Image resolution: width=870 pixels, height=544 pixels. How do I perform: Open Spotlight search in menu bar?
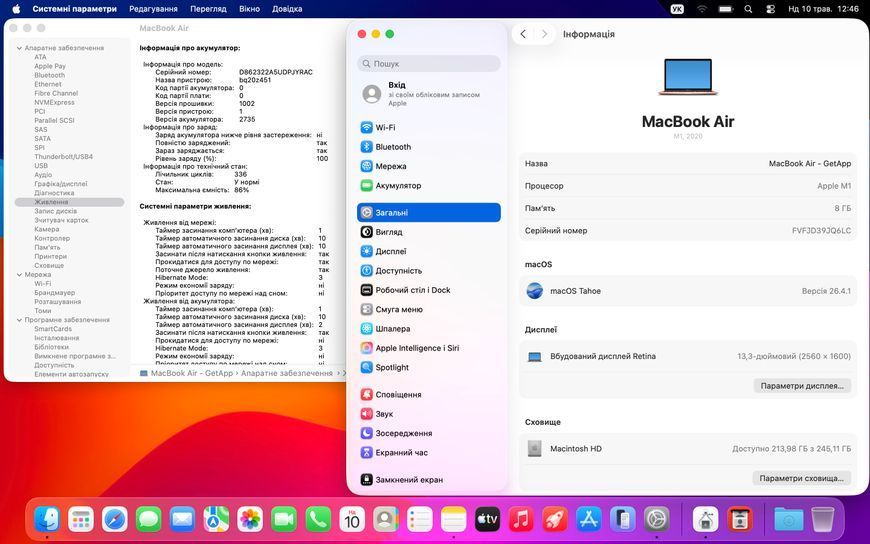point(748,9)
